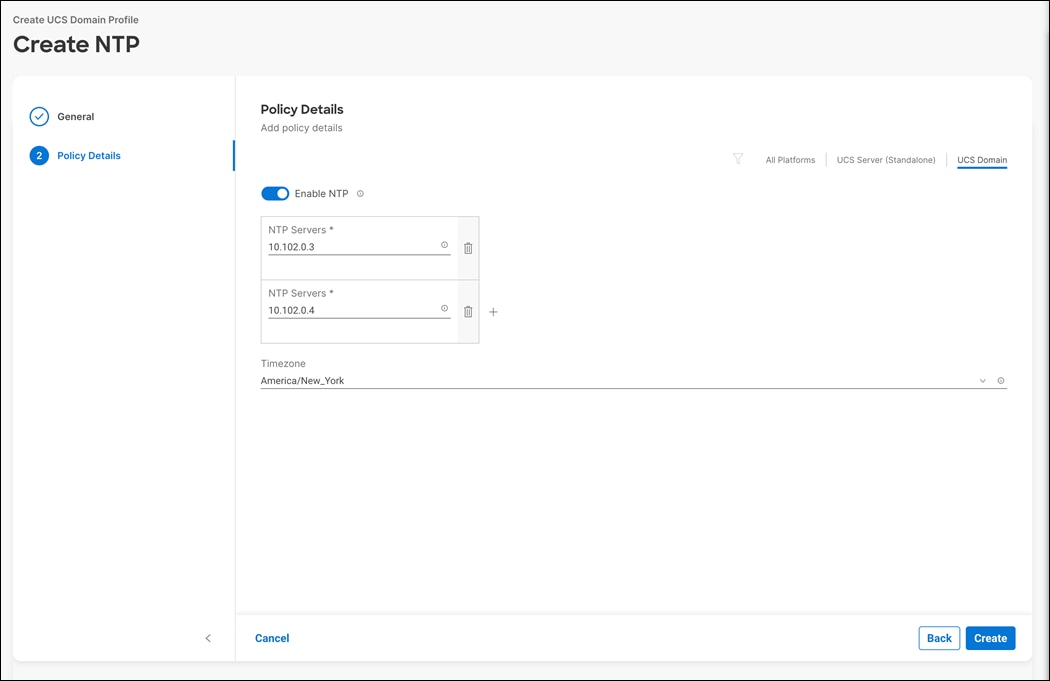Image resolution: width=1050 pixels, height=681 pixels.
Task: Click the info icon beside the Timezone field
Action: click(1001, 380)
